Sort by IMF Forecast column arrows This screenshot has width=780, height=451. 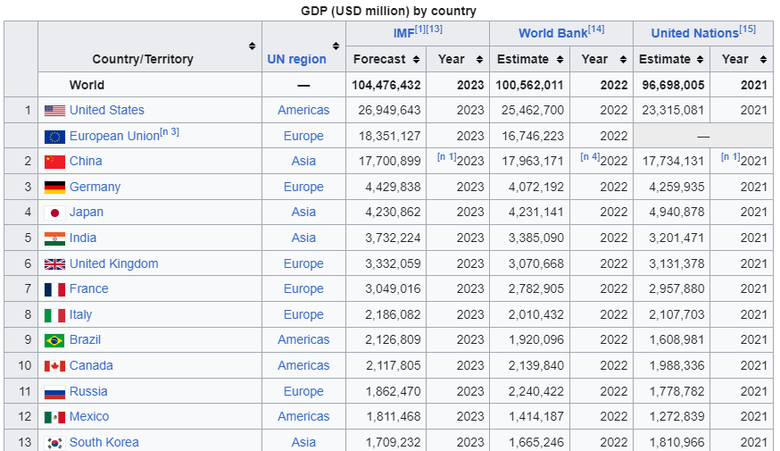(x=416, y=60)
